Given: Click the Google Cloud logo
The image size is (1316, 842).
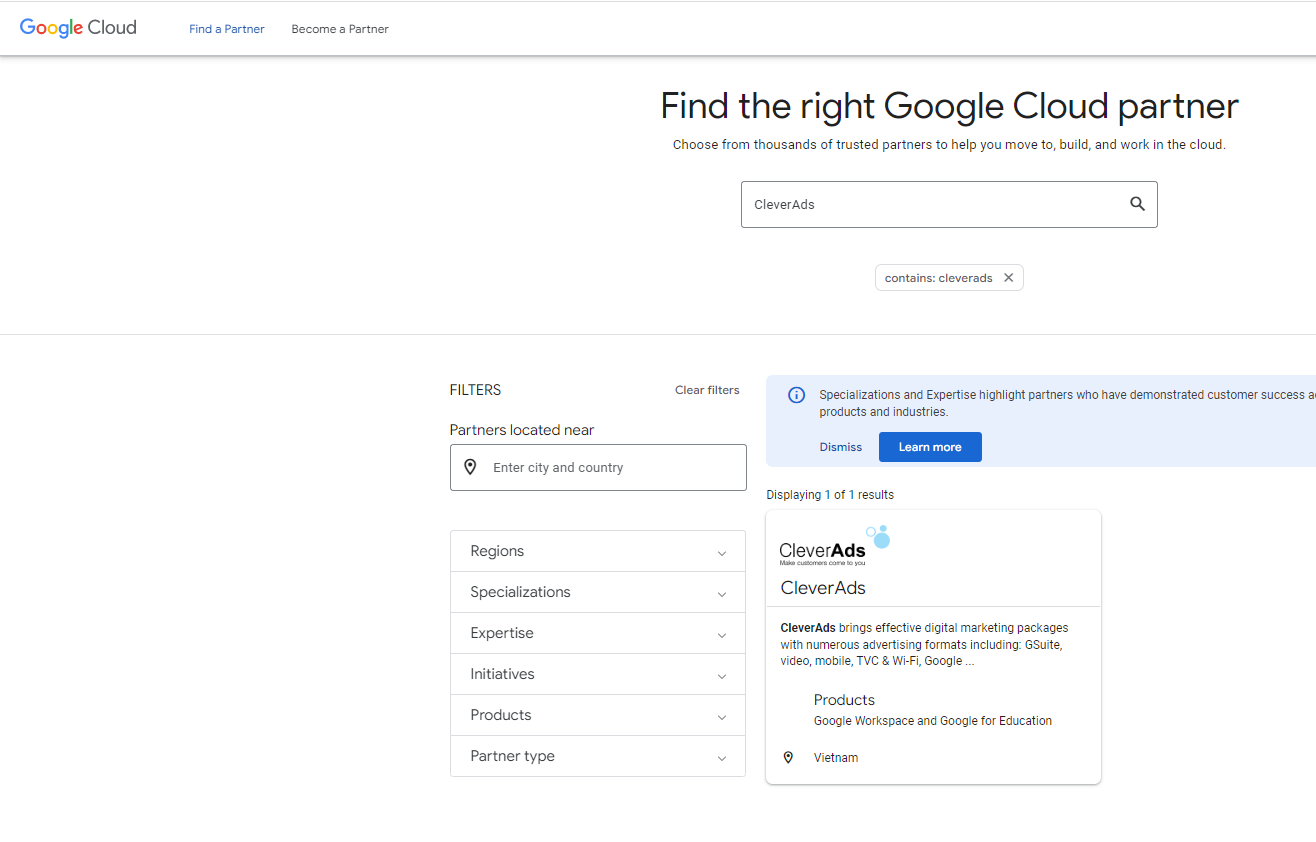Looking at the screenshot, I should 78,28.
